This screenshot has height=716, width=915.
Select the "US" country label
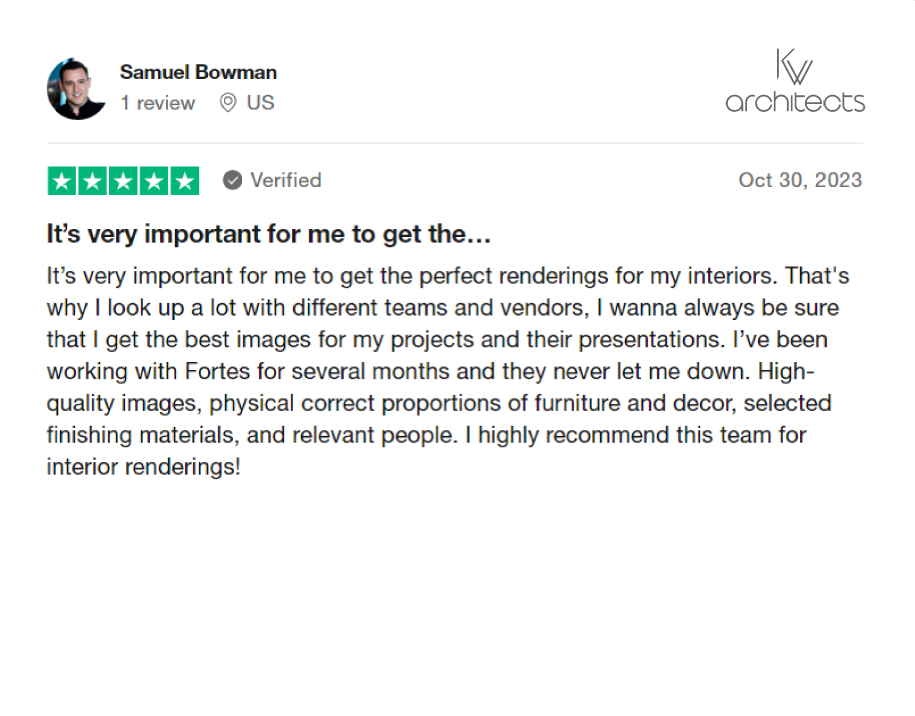[x=260, y=103]
